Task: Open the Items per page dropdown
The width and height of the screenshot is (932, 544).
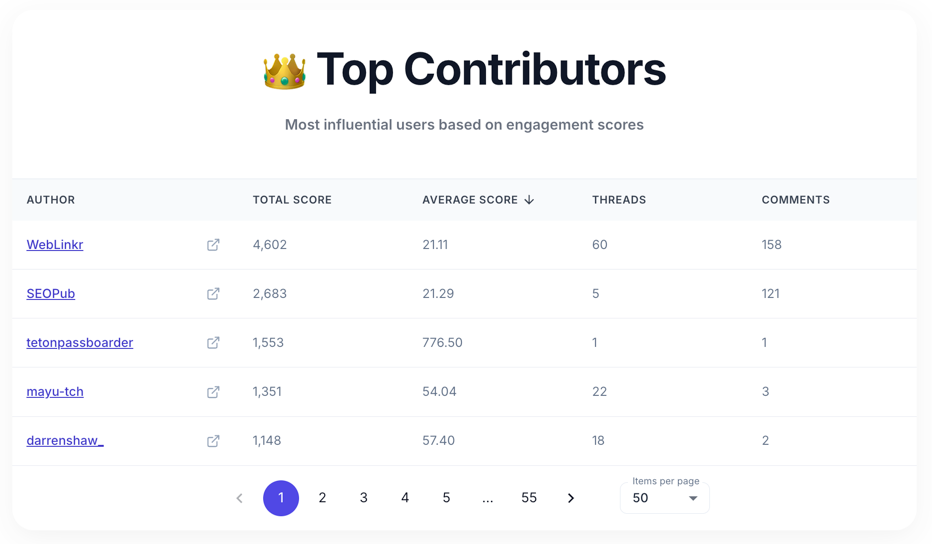Action: 665,498
